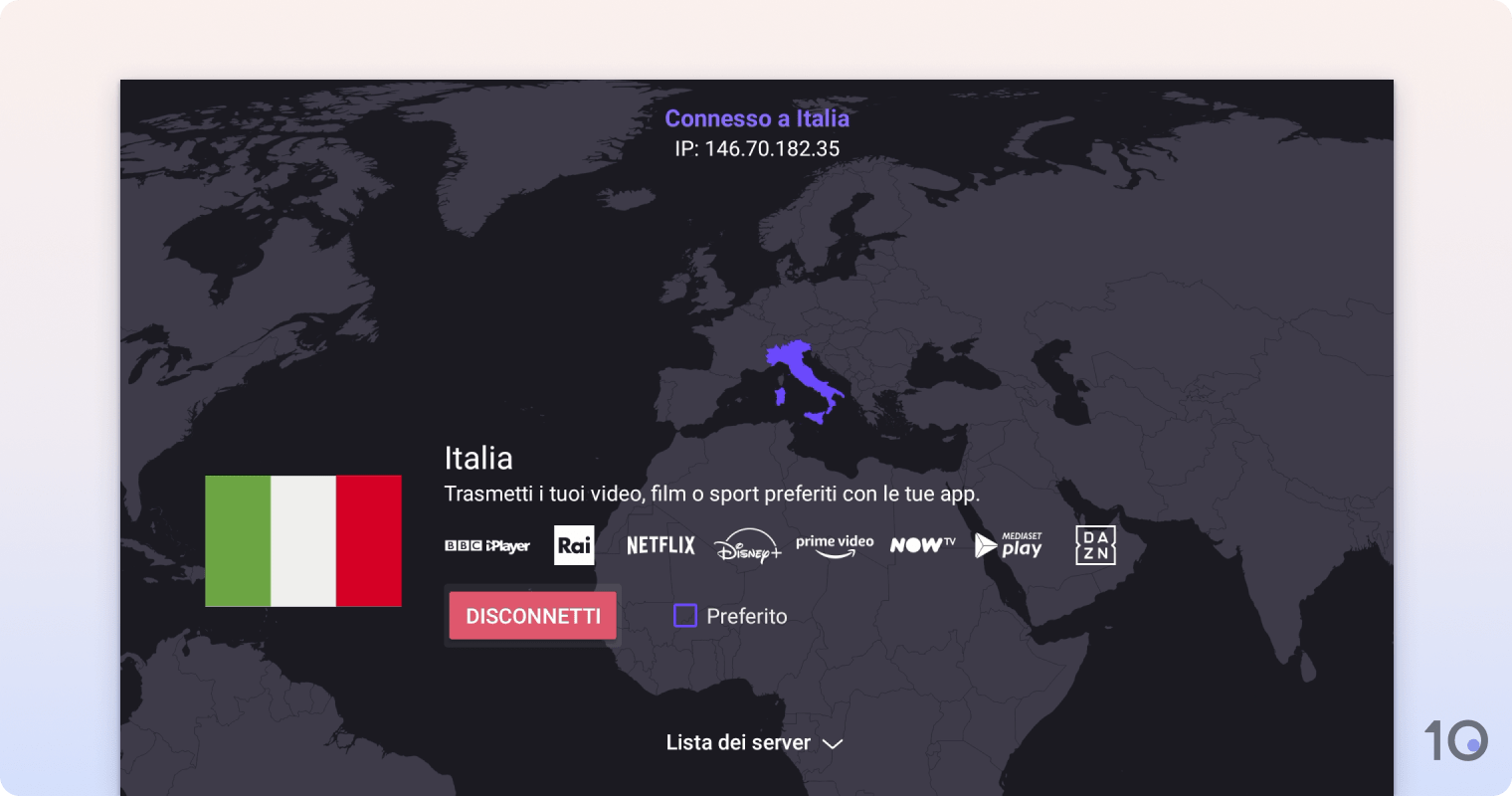Click the DISCONNETTI button

tap(532, 615)
